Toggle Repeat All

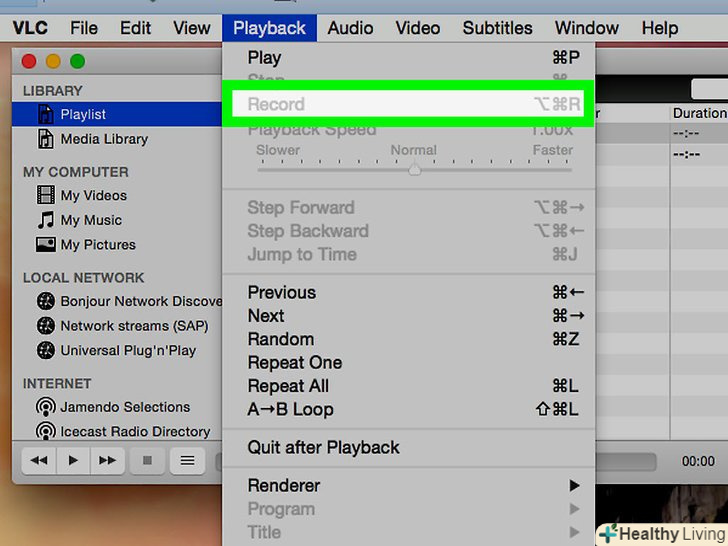click(409, 386)
